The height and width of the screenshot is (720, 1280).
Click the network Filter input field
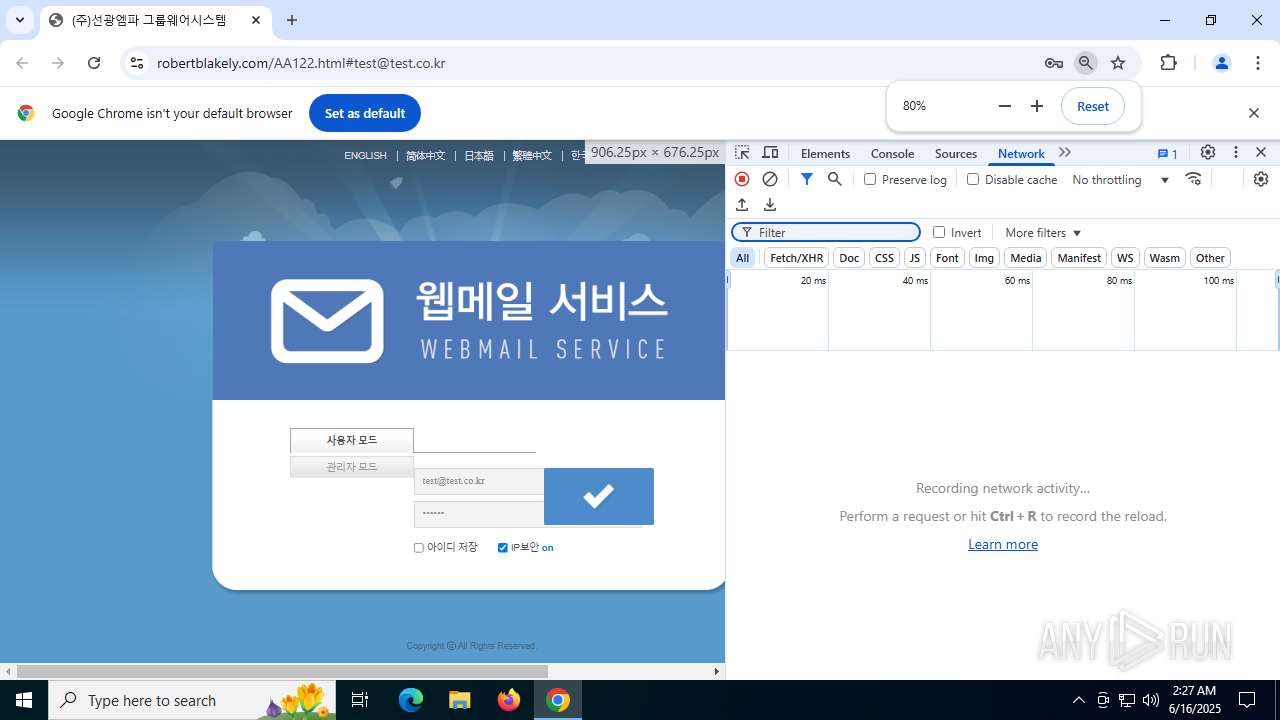pyautogui.click(x=826, y=232)
